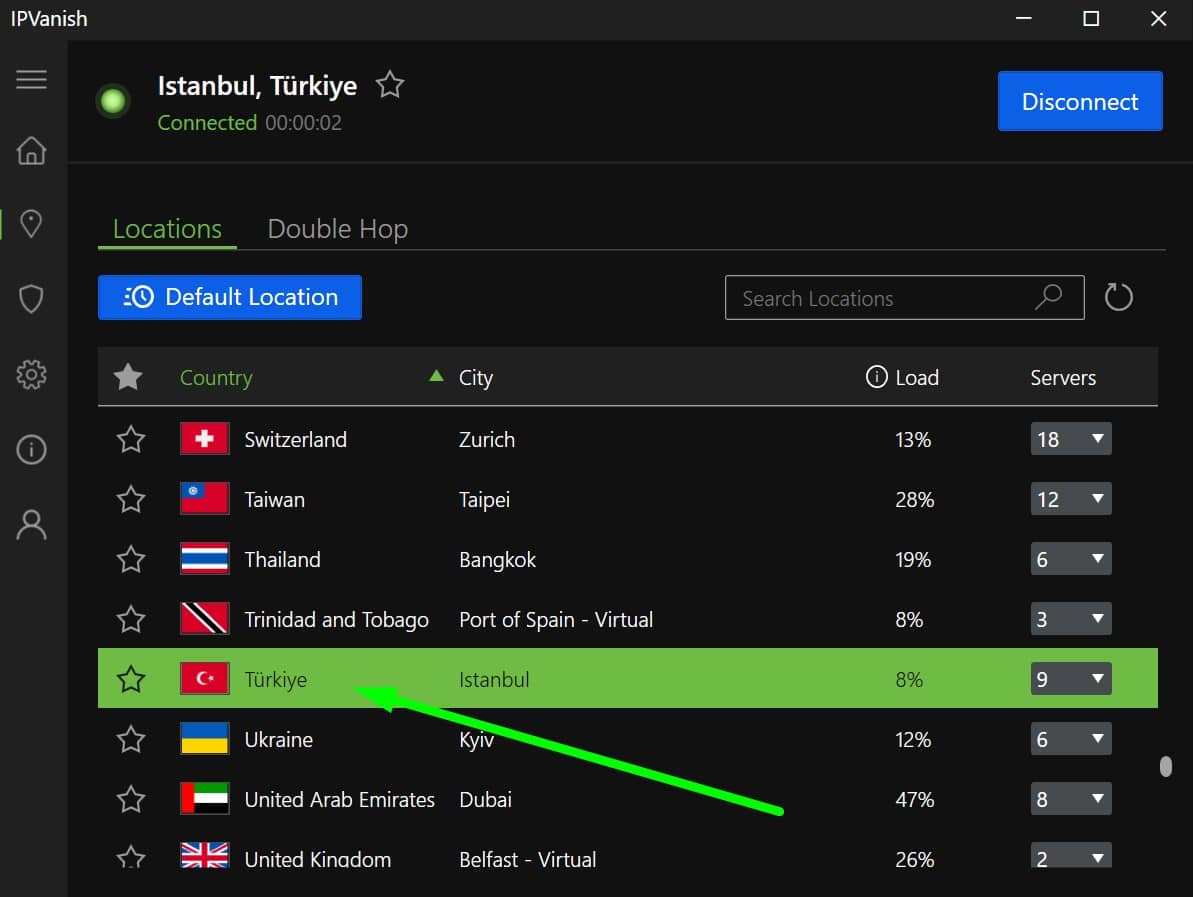Favorite the Ukraine row star

click(131, 739)
